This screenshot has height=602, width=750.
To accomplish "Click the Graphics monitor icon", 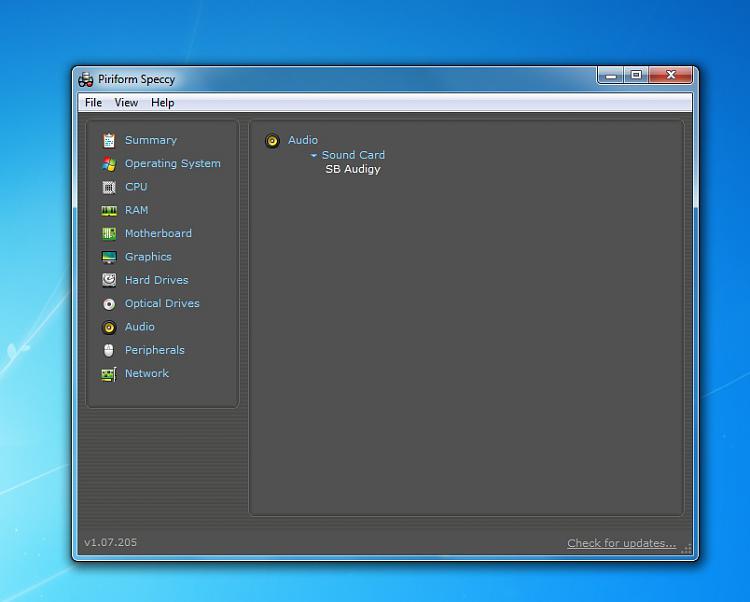I will pyautogui.click(x=109, y=257).
